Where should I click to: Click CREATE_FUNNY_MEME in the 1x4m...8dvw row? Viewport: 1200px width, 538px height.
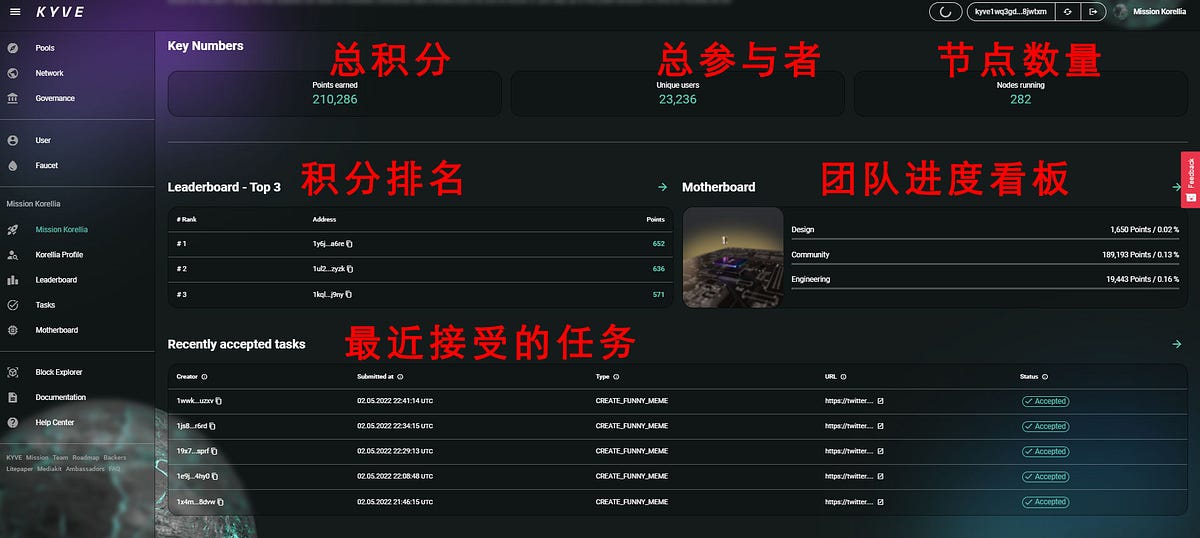point(632,502)
